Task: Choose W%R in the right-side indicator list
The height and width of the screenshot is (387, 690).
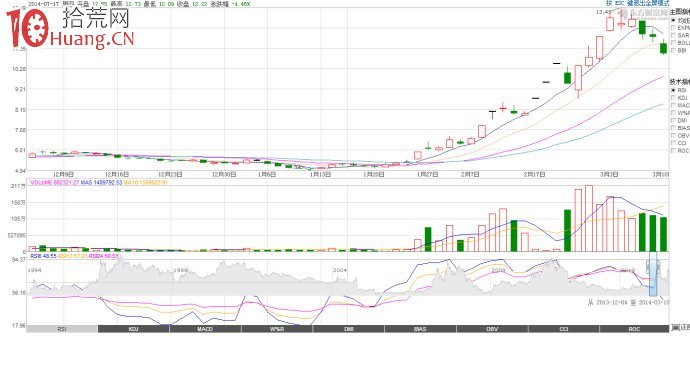Action: coord(673,113)
